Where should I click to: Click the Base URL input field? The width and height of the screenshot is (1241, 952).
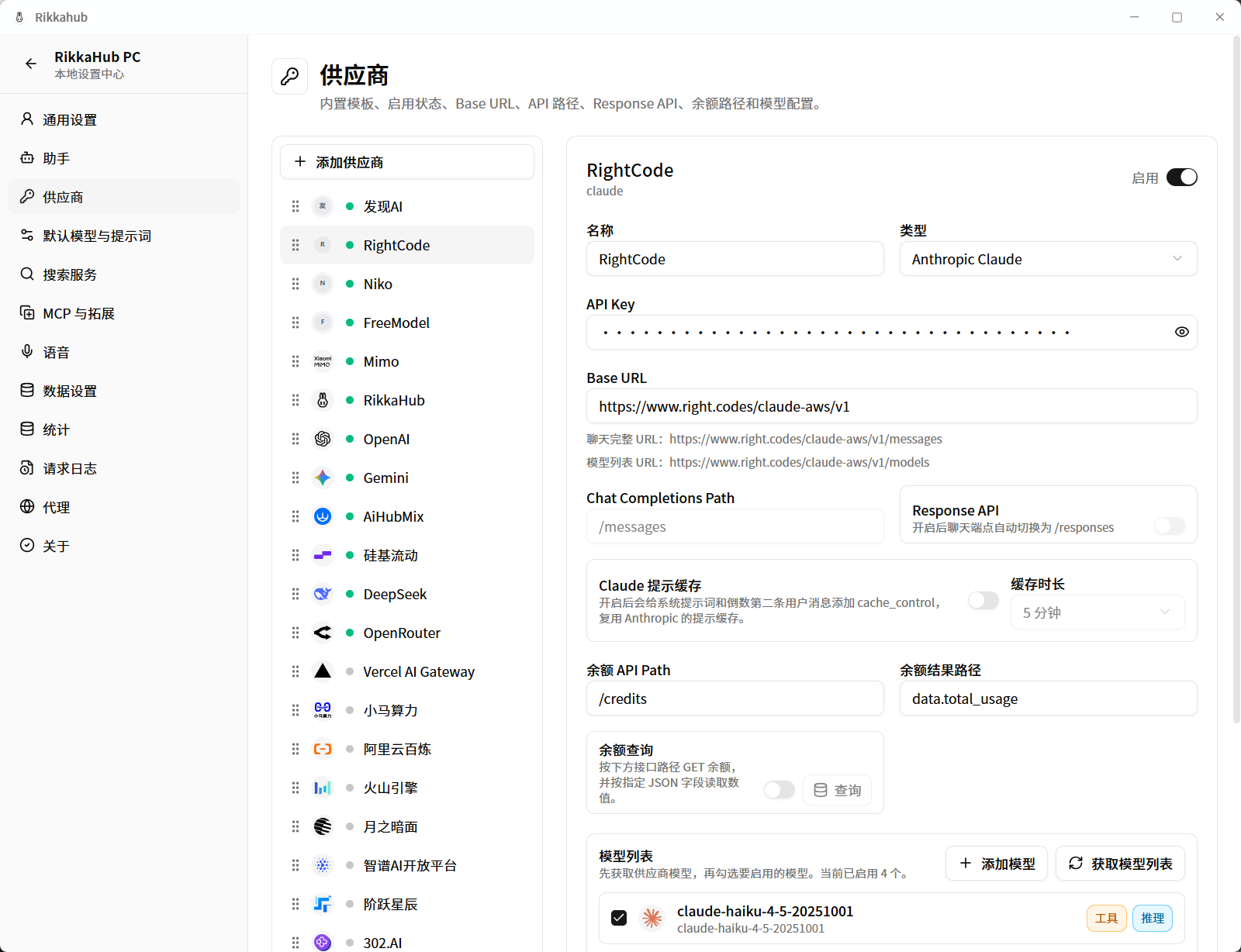891,406
